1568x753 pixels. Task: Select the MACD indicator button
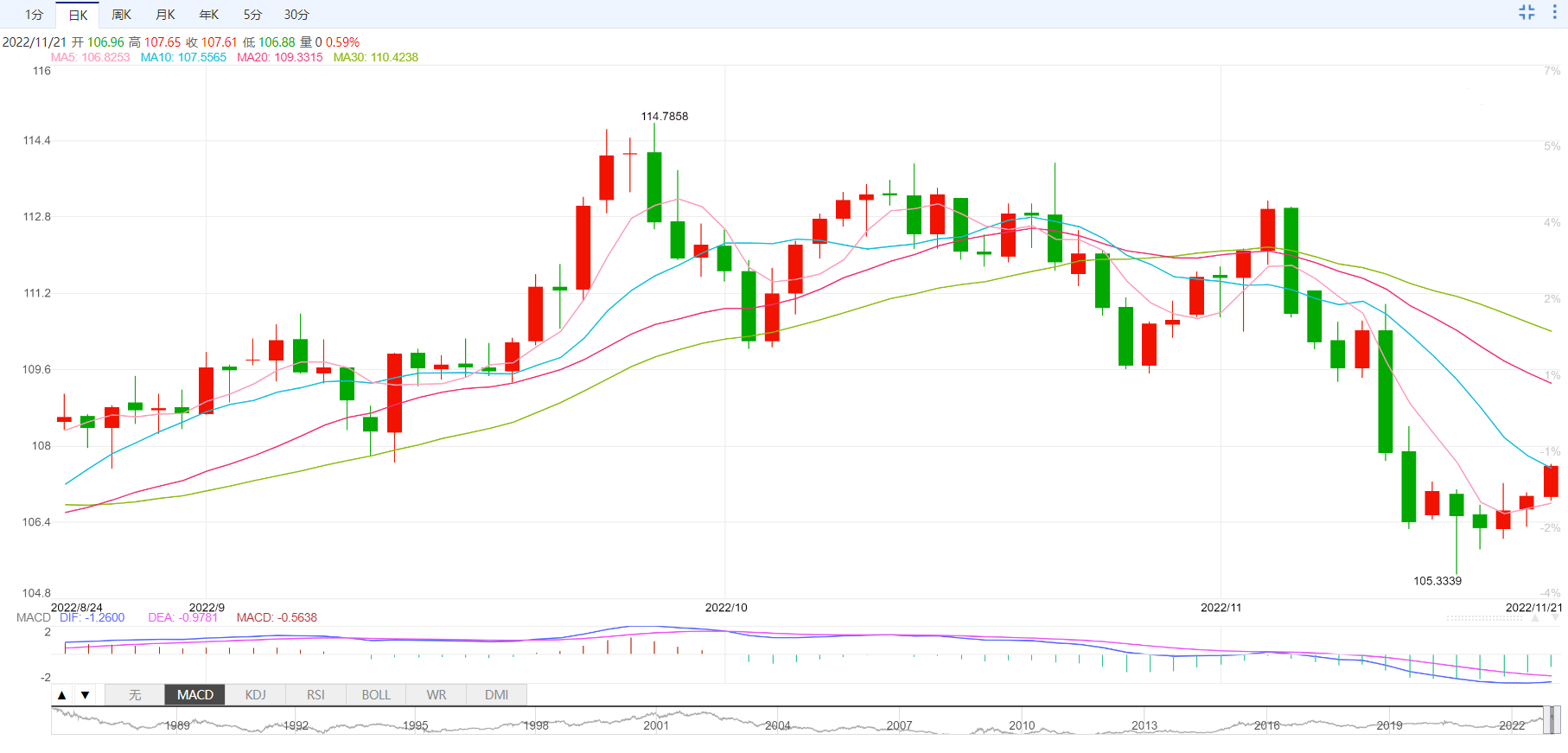(x=195, y=695)
